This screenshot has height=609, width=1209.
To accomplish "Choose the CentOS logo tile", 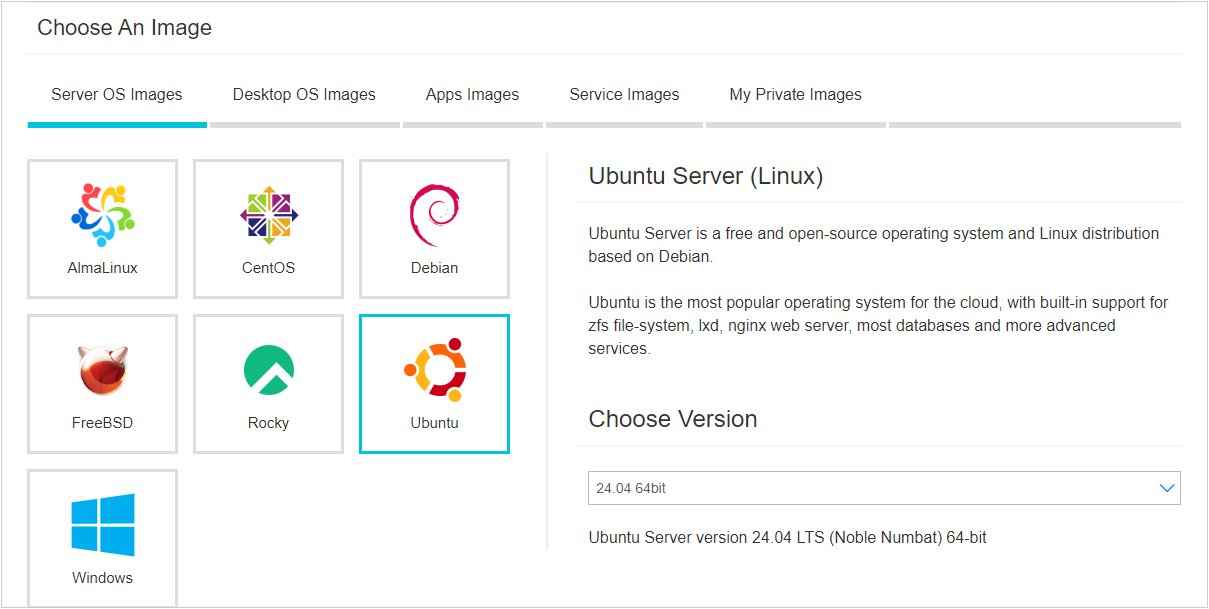I will [x=268, y=229].
